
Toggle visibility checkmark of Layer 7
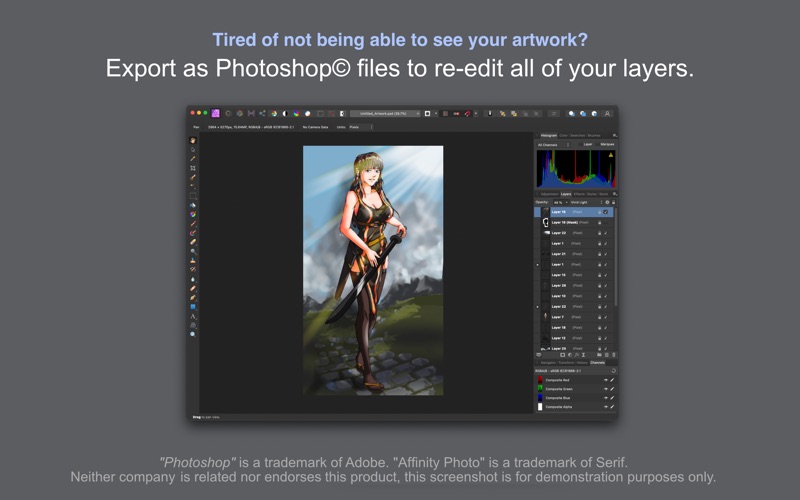pos(606,317)
